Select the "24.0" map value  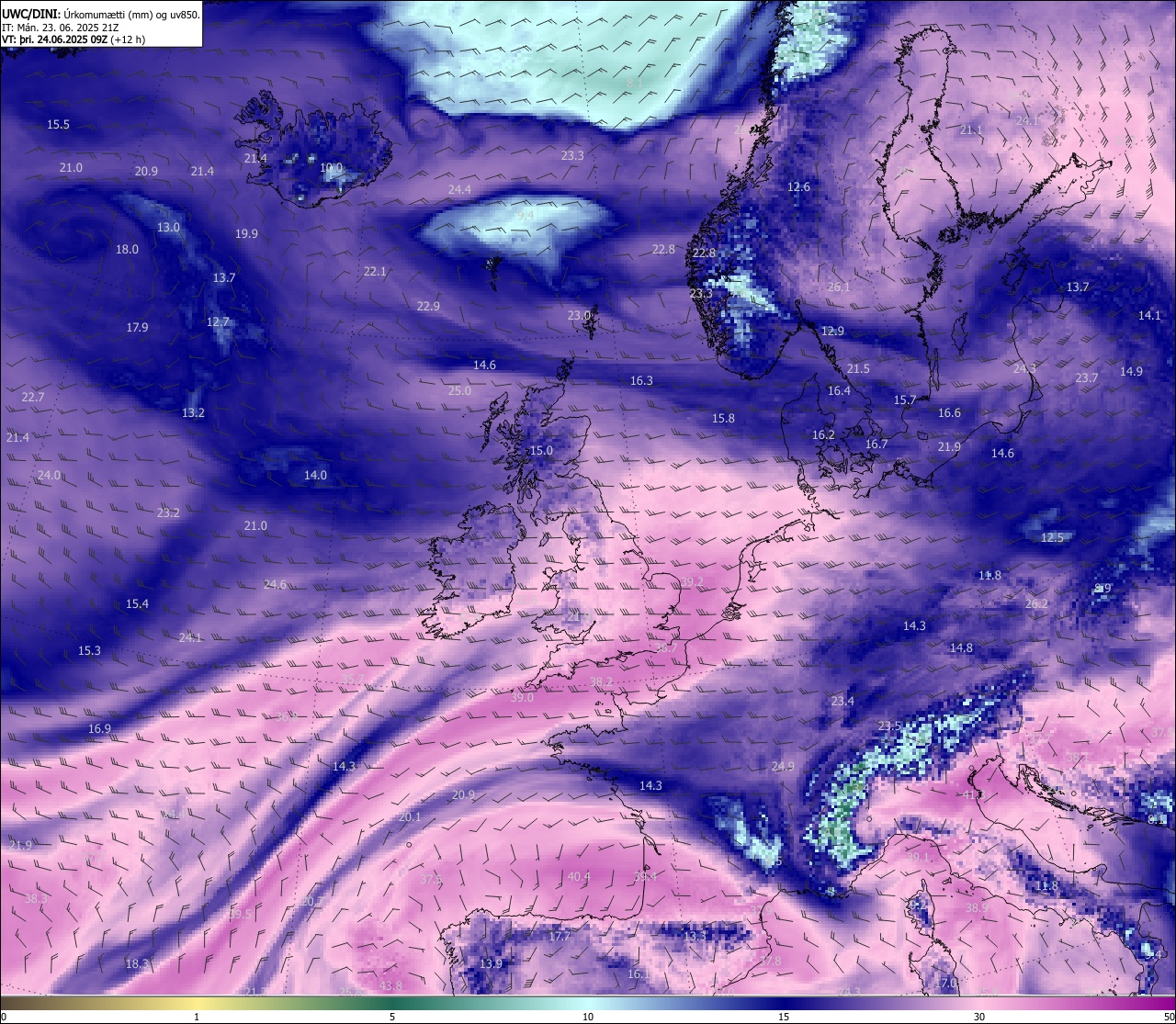click(49, 475)
